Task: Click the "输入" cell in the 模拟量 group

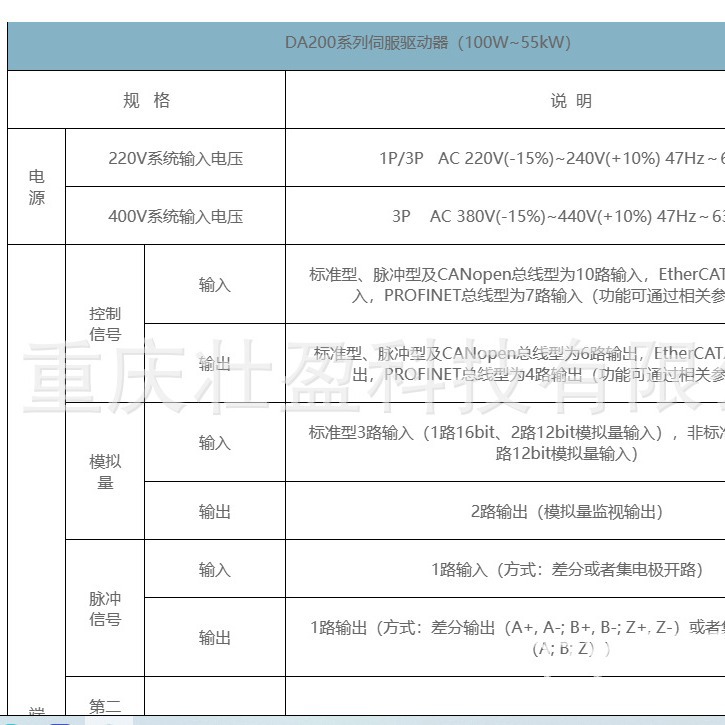Action: point(215,442)
